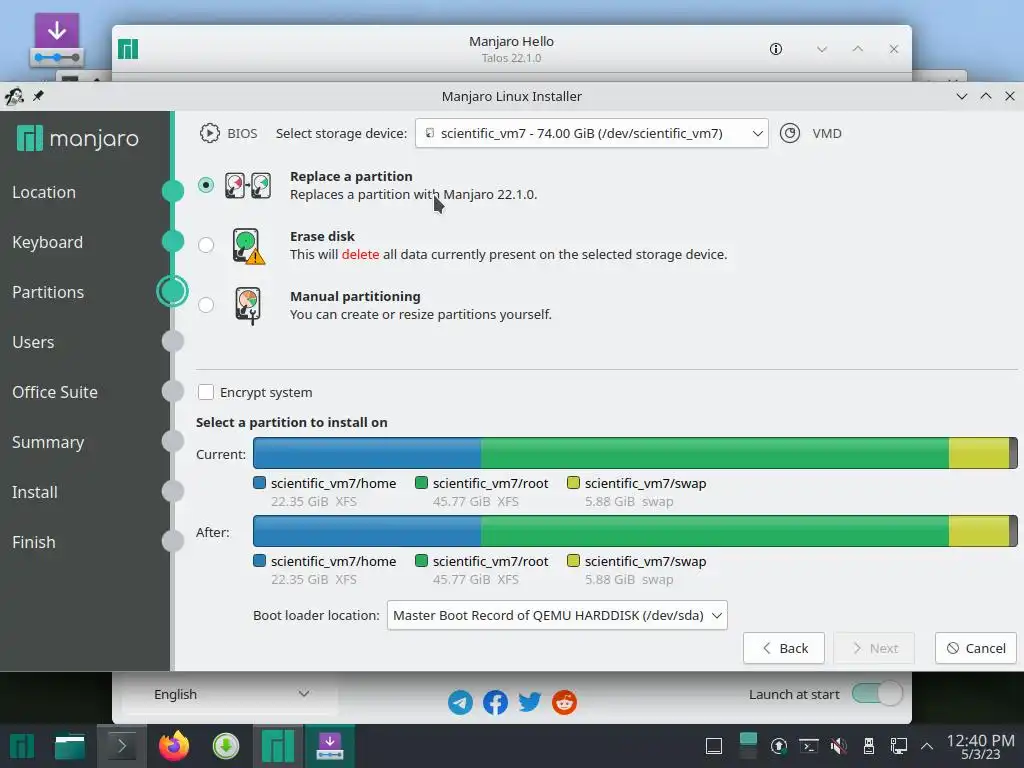The image size is (1024, 768).
Task: Launch Firefox from the taskbar
Action: pos(174,746)
